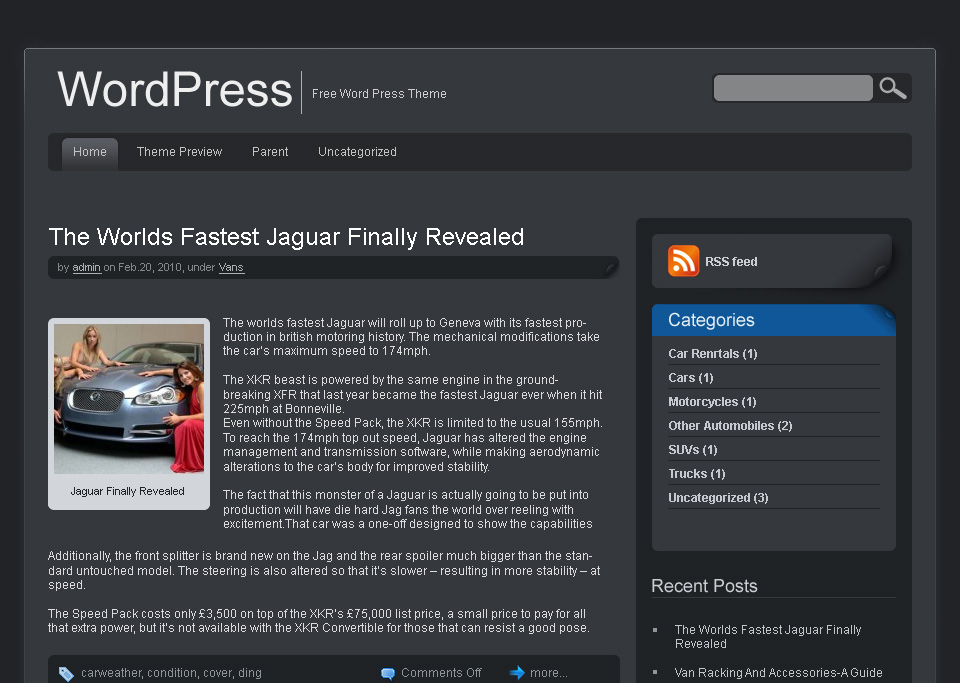960x683 pixels.
Task: Open the Vans category link
Action: pos(231,267)
